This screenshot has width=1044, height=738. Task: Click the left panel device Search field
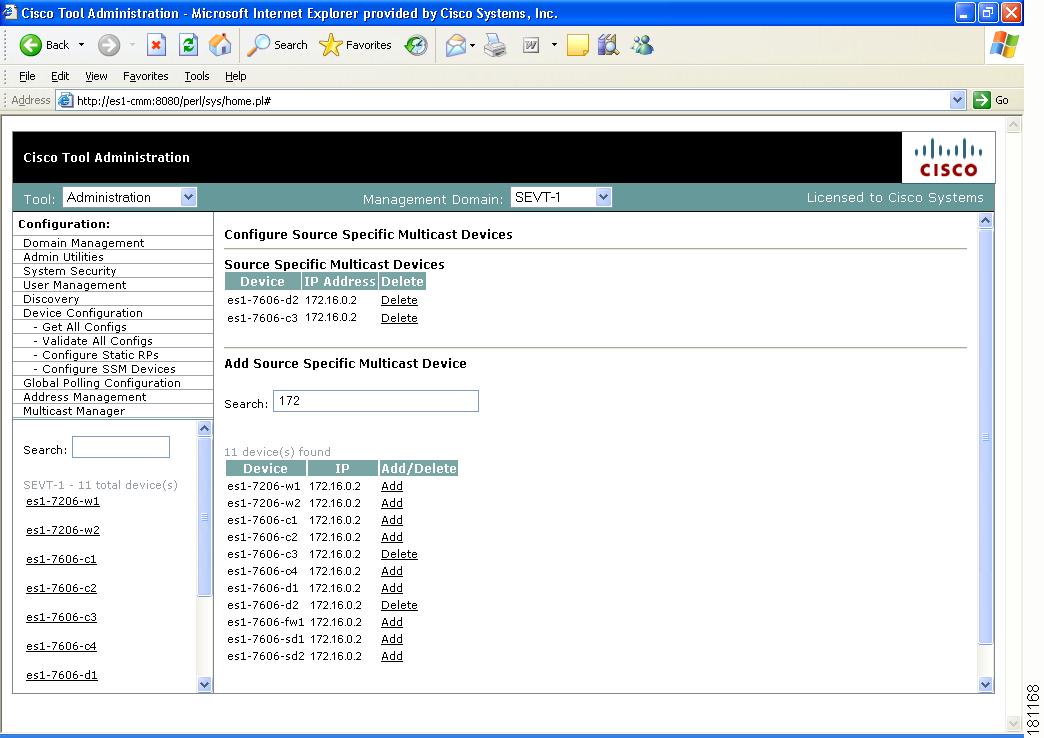[x=121, y=447]
